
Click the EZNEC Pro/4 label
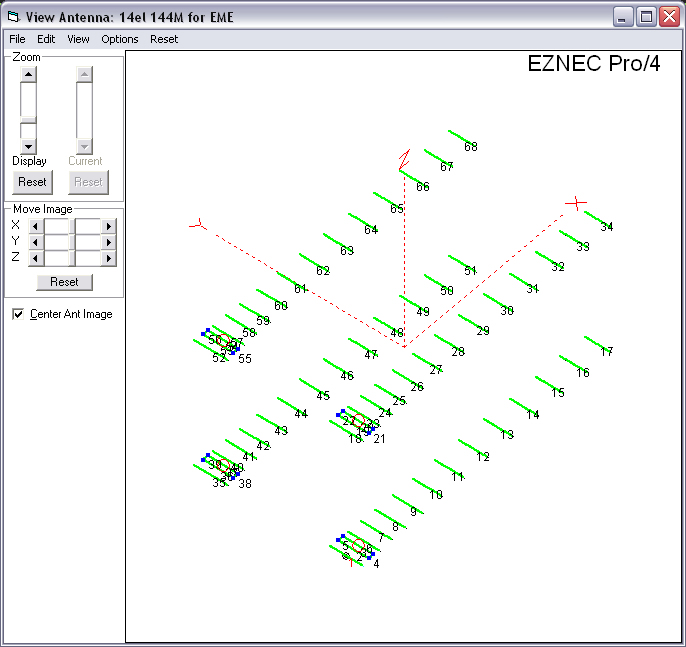(x=593, y=64)
